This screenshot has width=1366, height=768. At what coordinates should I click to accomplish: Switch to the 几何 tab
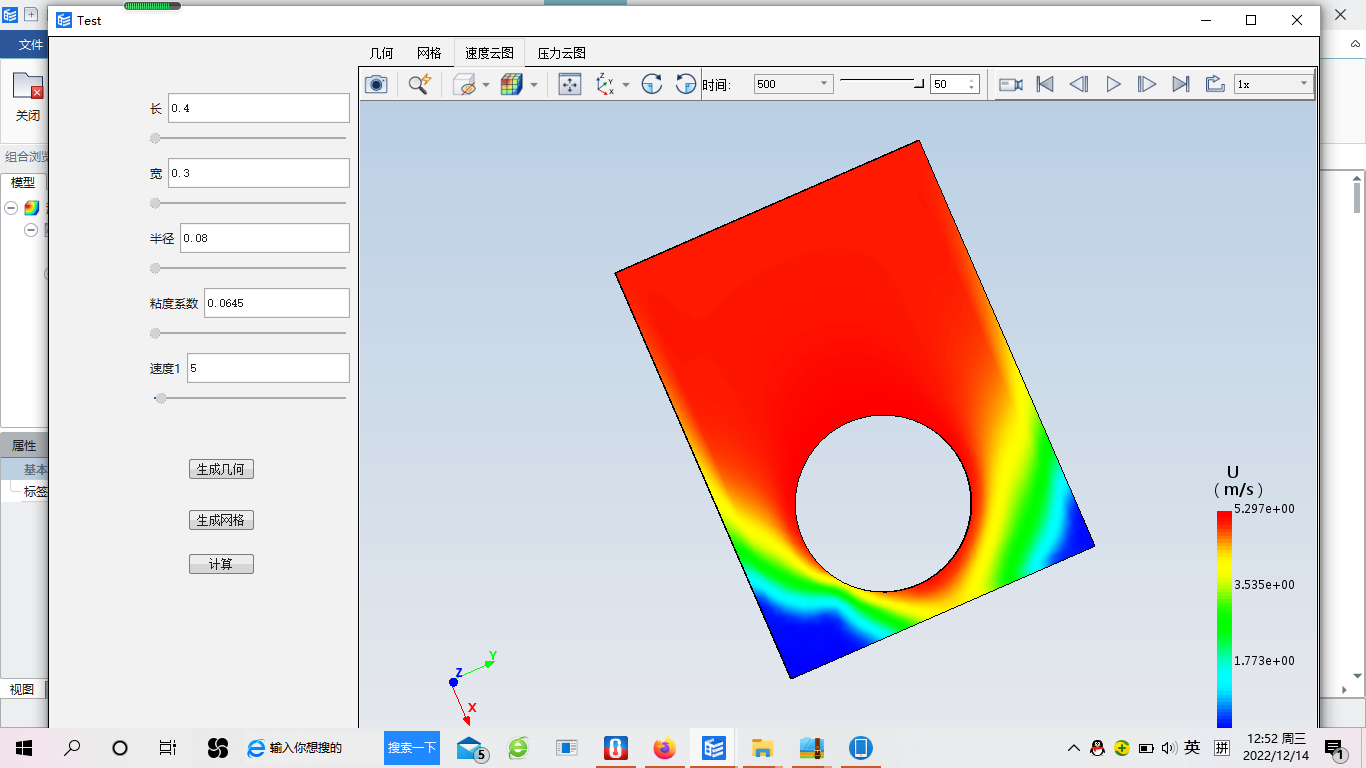381,53
